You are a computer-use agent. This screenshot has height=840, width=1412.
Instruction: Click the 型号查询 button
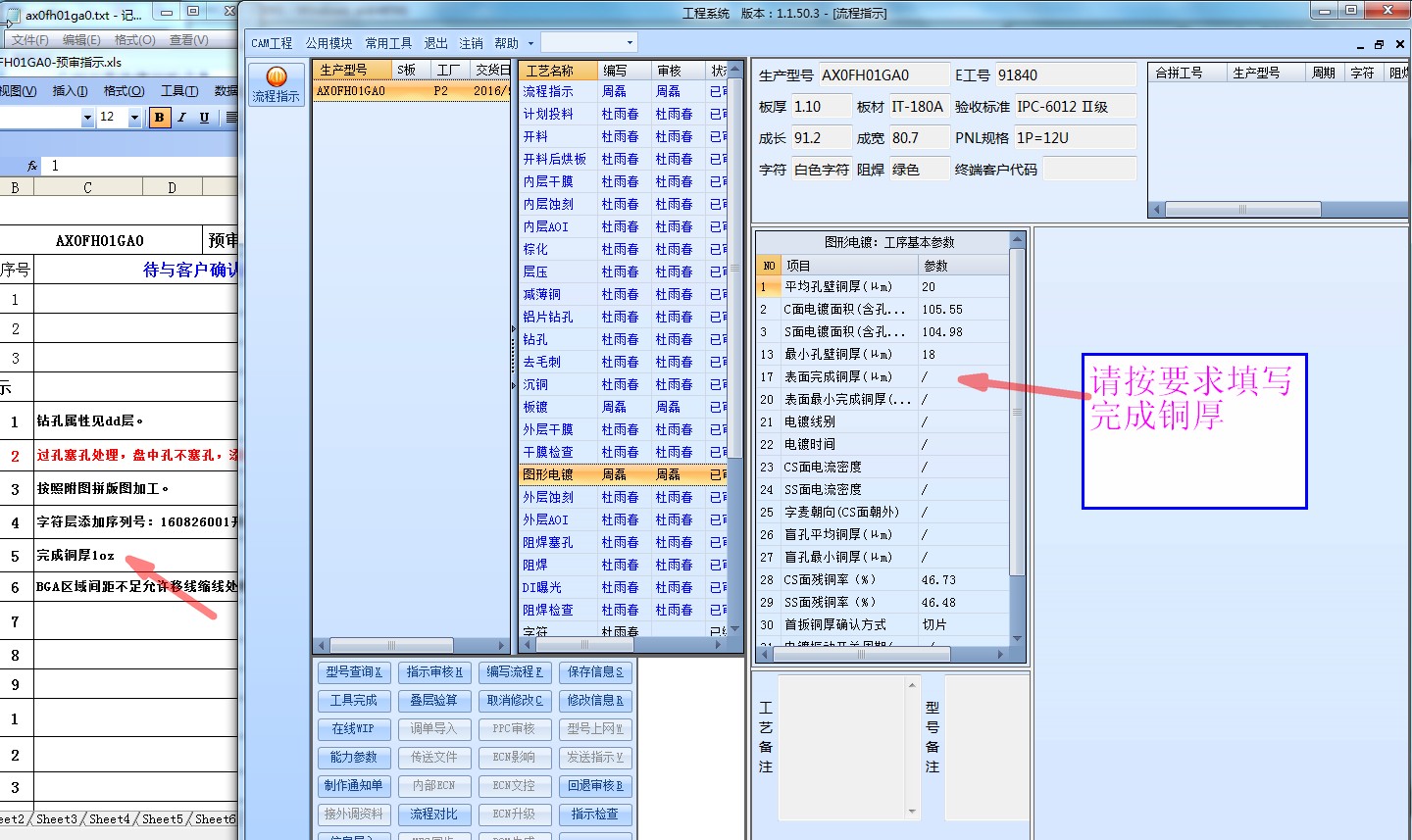(354, 672)
